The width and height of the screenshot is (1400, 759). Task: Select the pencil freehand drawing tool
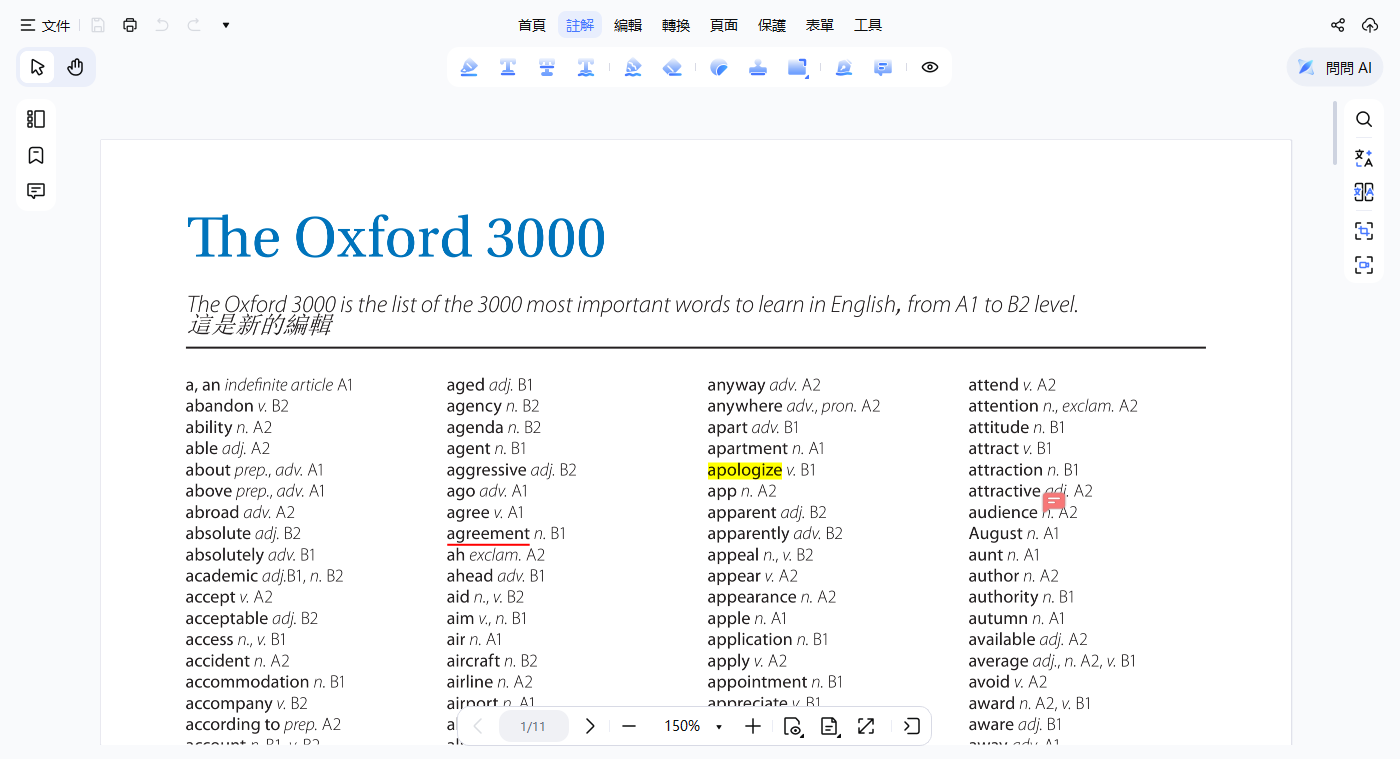click(x=633, y=67)
